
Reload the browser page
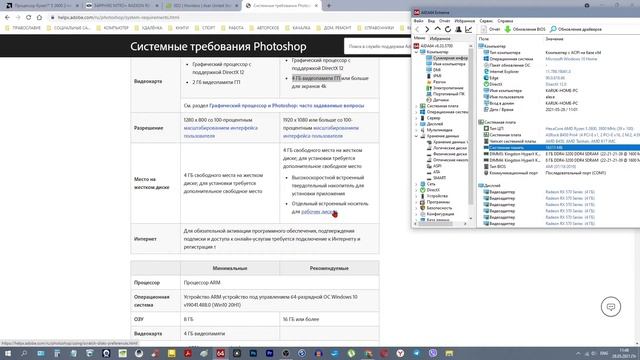coord(29,18)
